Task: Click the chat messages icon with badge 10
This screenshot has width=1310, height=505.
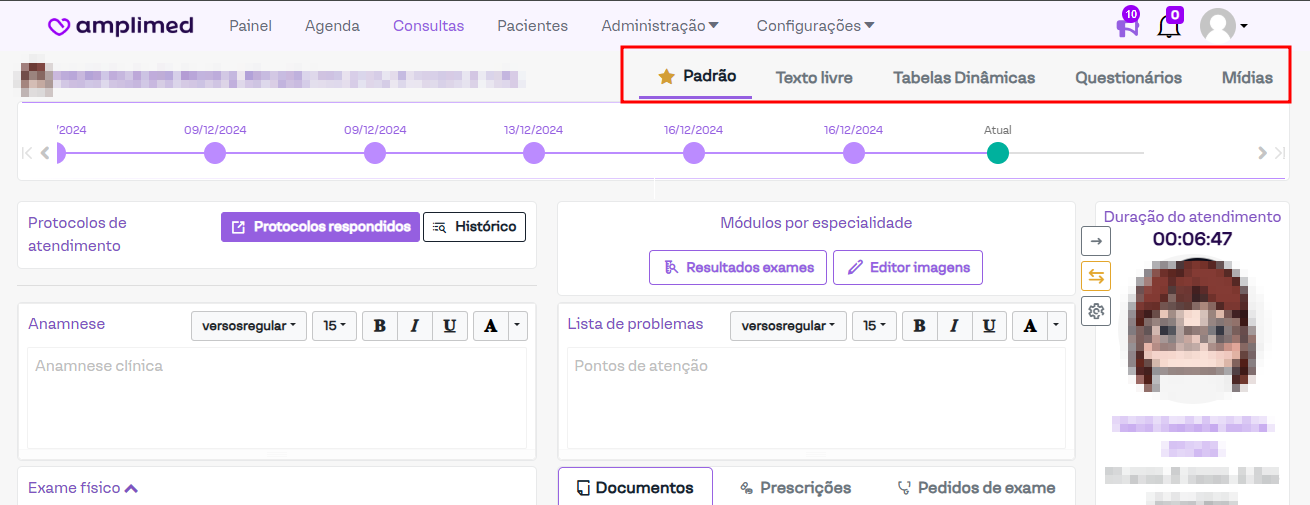Action: (1127, 27)
